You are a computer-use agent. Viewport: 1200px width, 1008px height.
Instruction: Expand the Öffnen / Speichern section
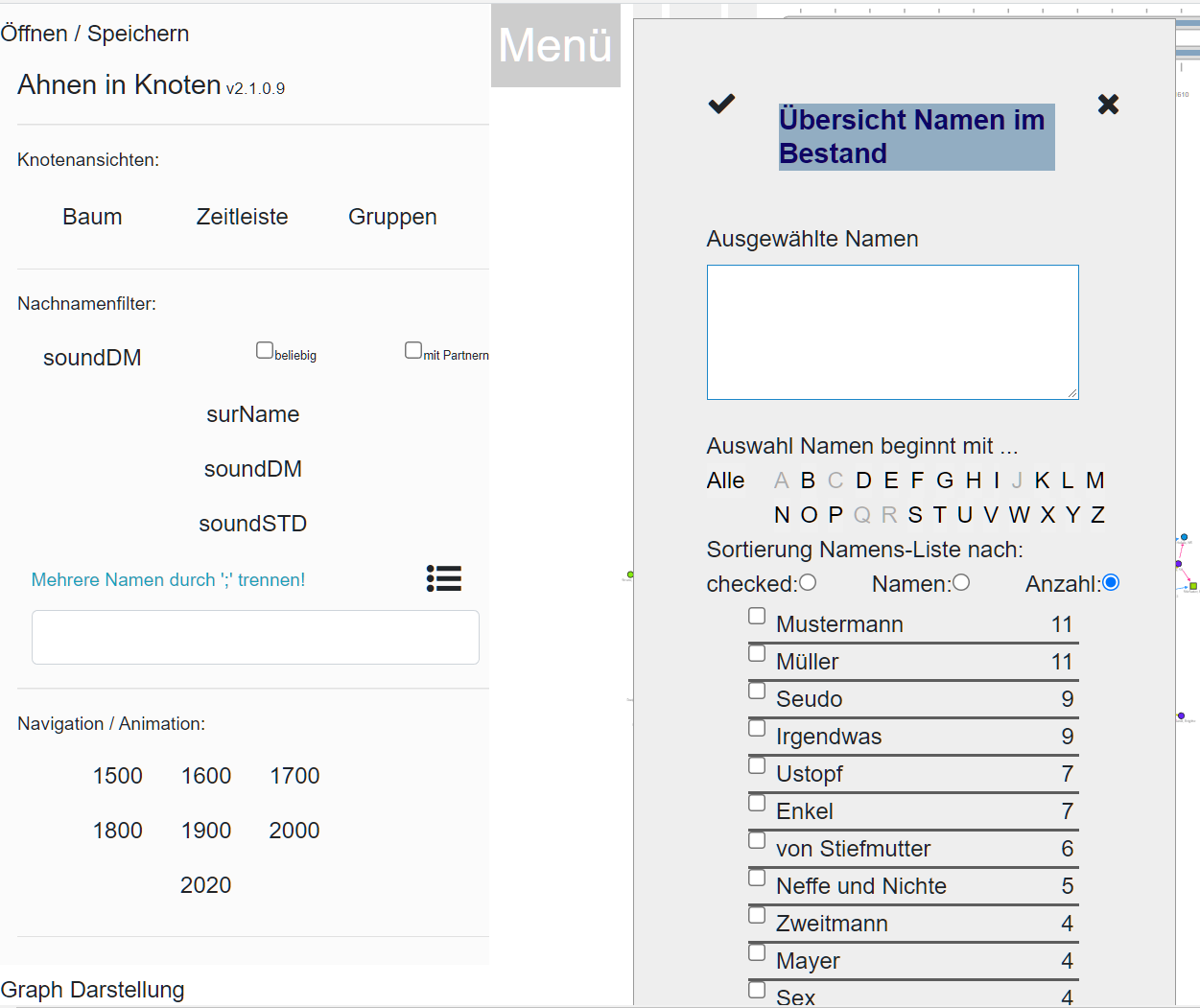pos(95,34)
